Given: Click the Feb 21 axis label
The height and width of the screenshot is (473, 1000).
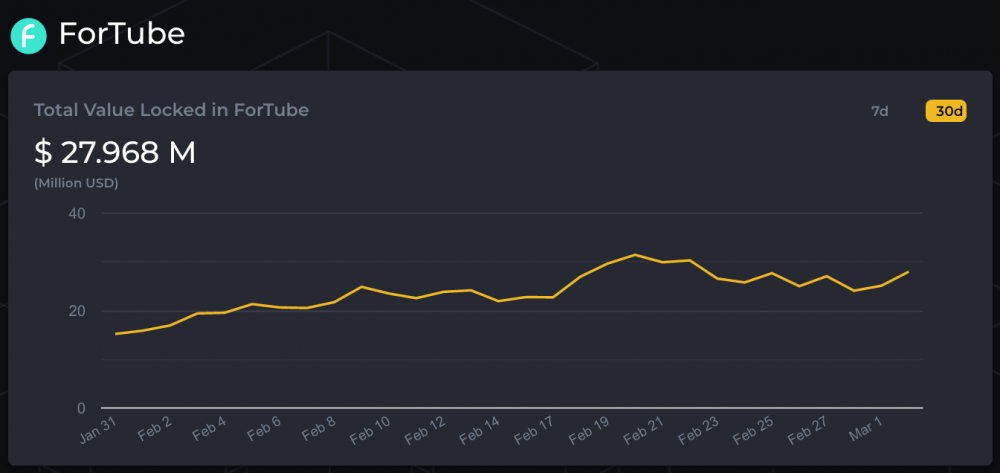Looking at the screenshot, I should click(645, 430).
